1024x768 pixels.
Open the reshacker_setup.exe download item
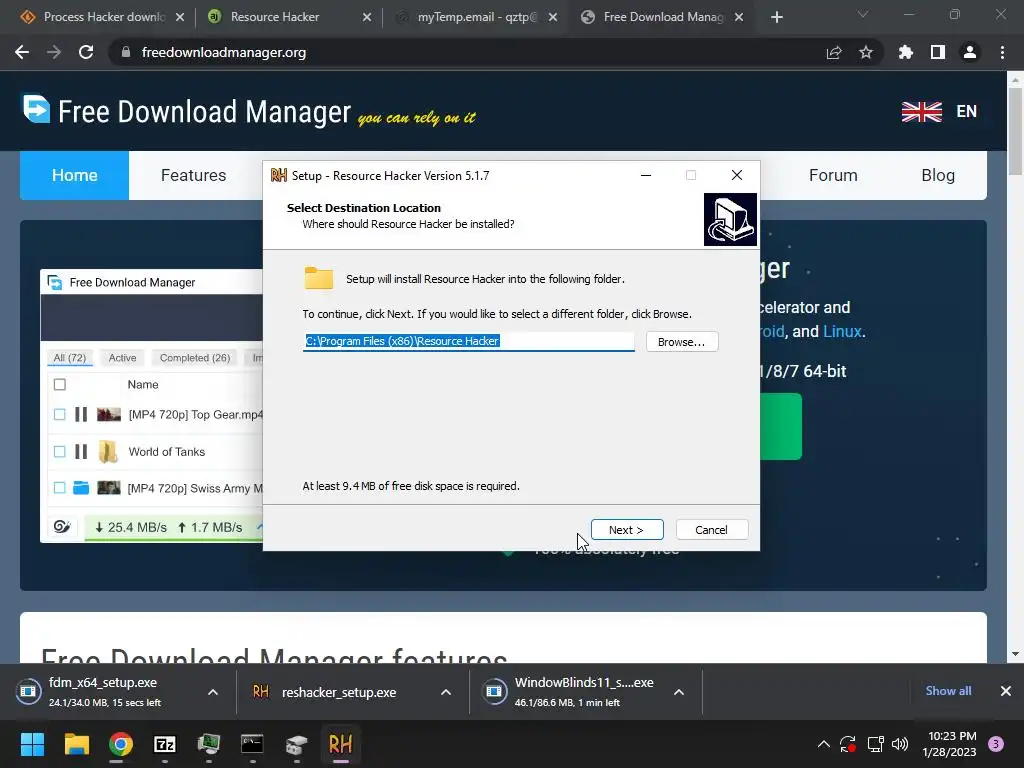[338, 692]
